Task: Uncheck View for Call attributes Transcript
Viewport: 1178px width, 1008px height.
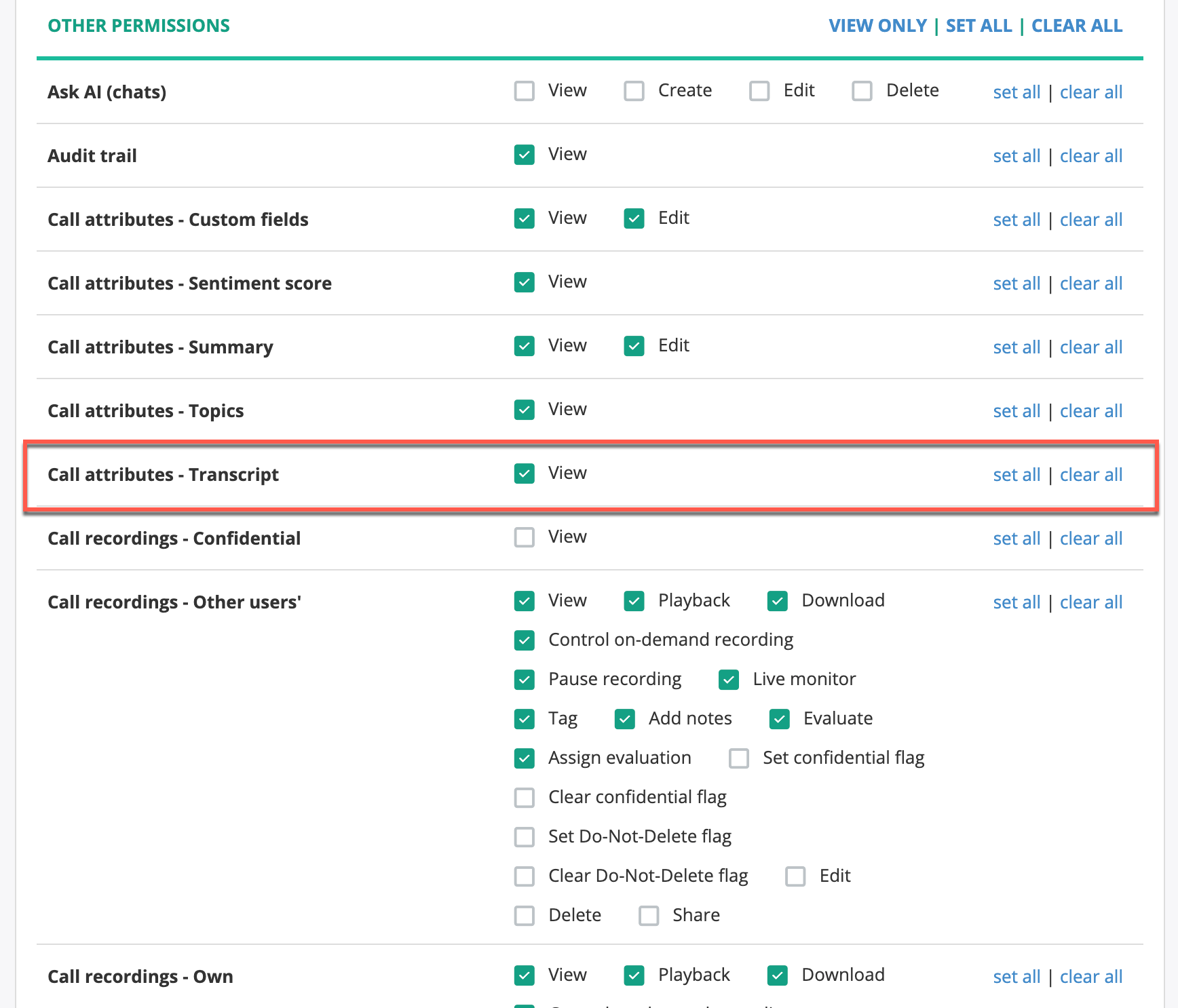Action: click(524, 473)
